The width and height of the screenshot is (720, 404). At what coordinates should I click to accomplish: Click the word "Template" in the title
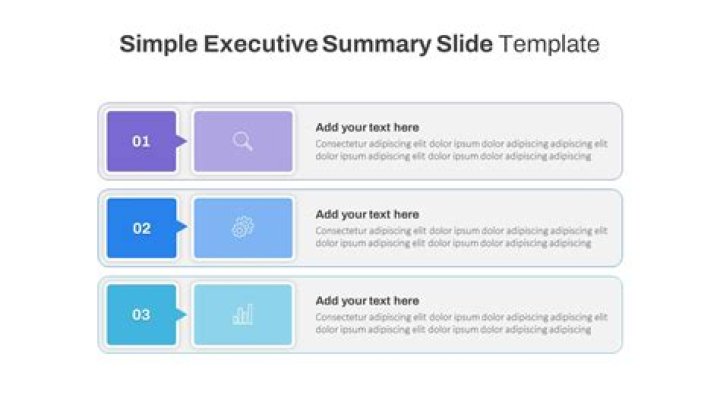click(549, 45)
